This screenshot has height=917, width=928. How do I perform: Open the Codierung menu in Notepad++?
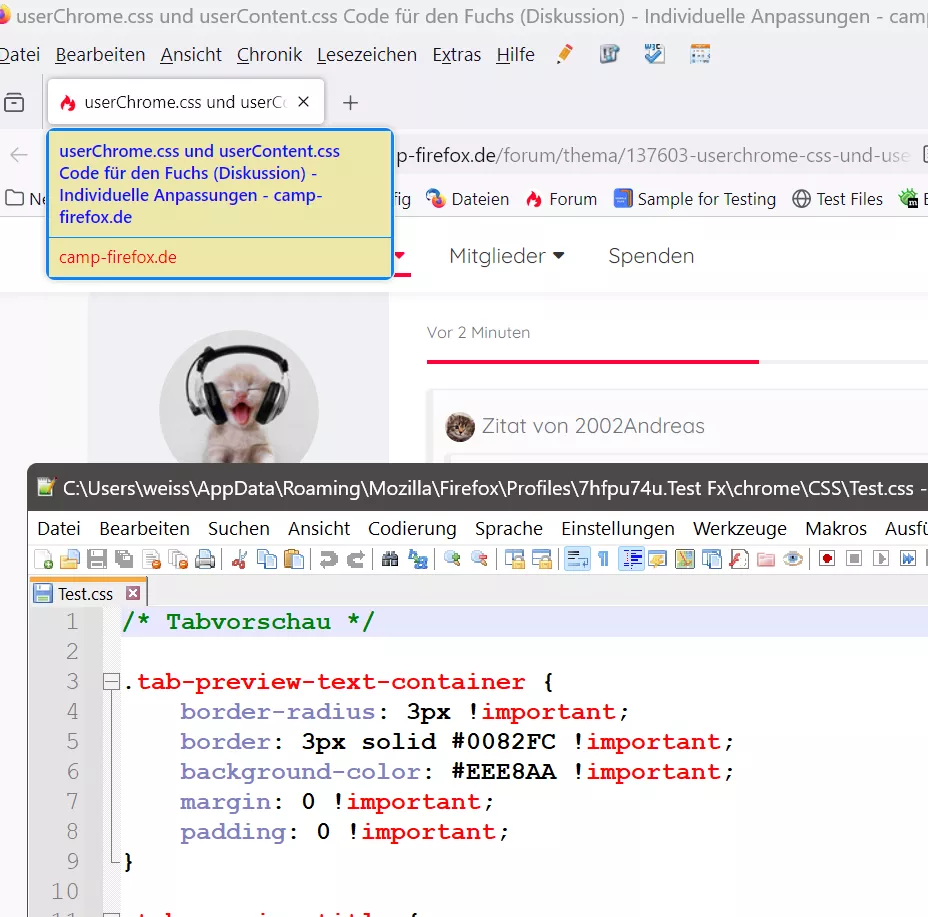tap(412, 528)
